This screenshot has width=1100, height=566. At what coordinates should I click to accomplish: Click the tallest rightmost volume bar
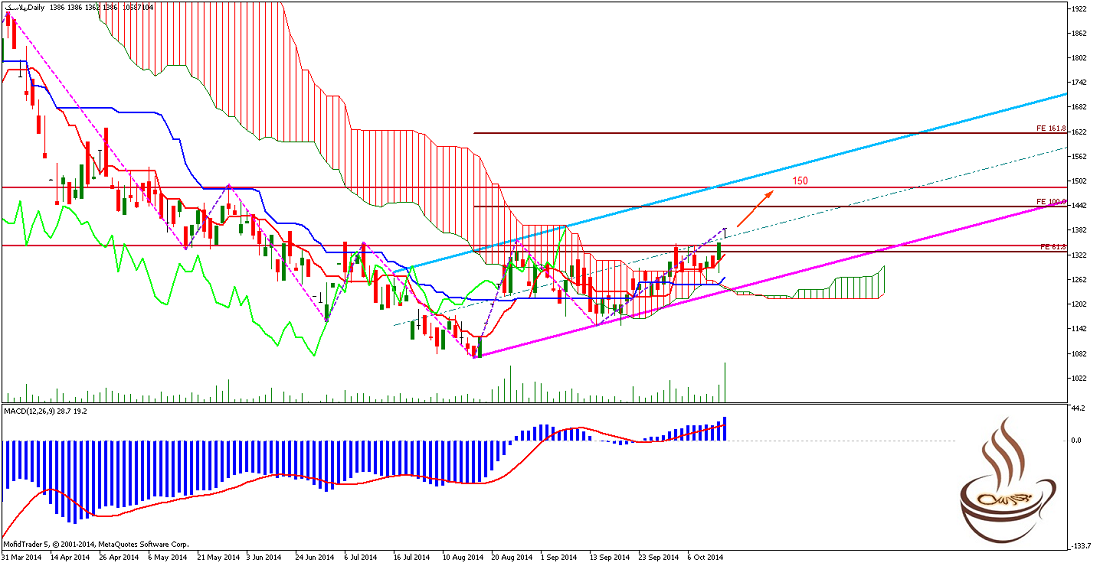click(x=725, y=382)
